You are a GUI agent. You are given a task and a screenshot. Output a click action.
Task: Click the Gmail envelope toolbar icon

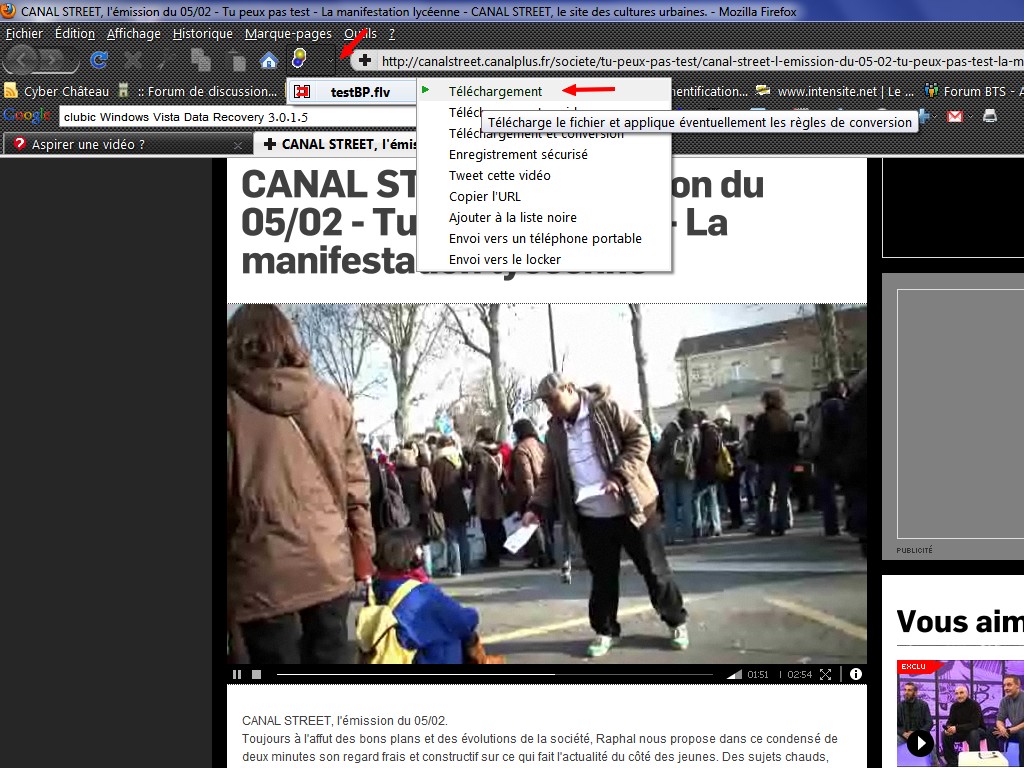click(x=955, y=116)
